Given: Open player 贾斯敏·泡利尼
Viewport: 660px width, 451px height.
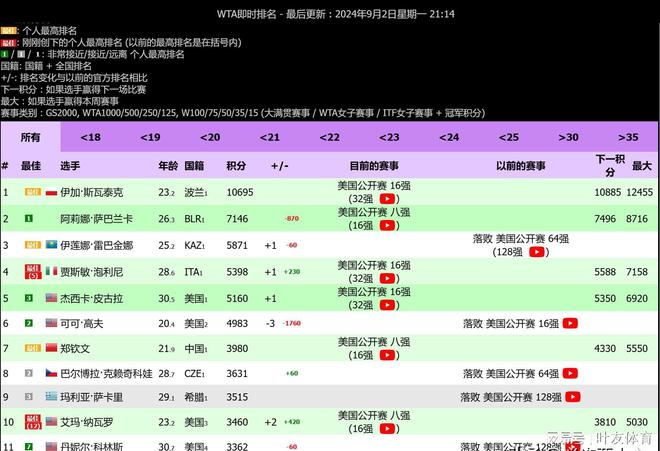Looking at the screenshot, I should click(92, 272).
